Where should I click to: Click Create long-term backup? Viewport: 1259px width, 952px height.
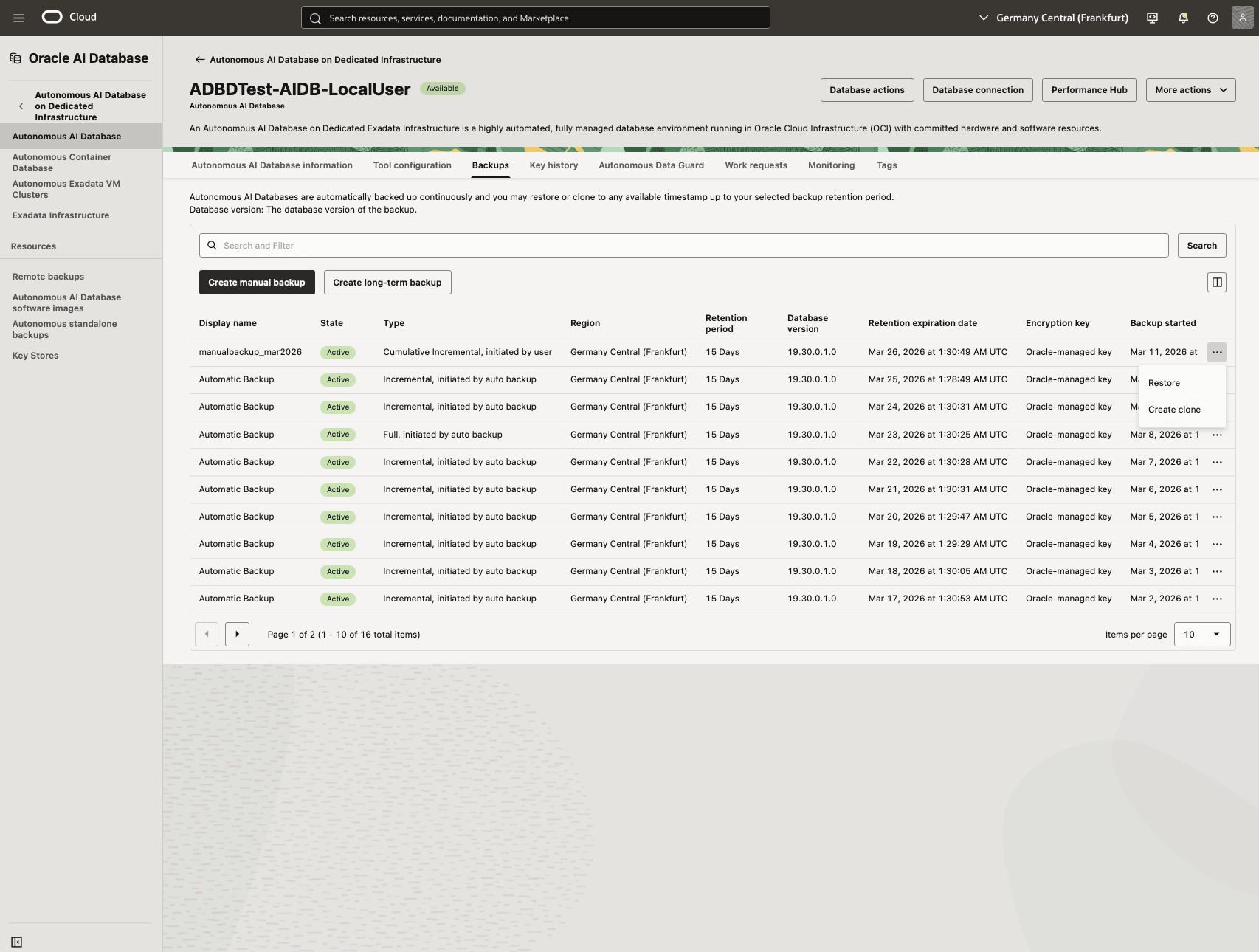click(x=387, y=283)
